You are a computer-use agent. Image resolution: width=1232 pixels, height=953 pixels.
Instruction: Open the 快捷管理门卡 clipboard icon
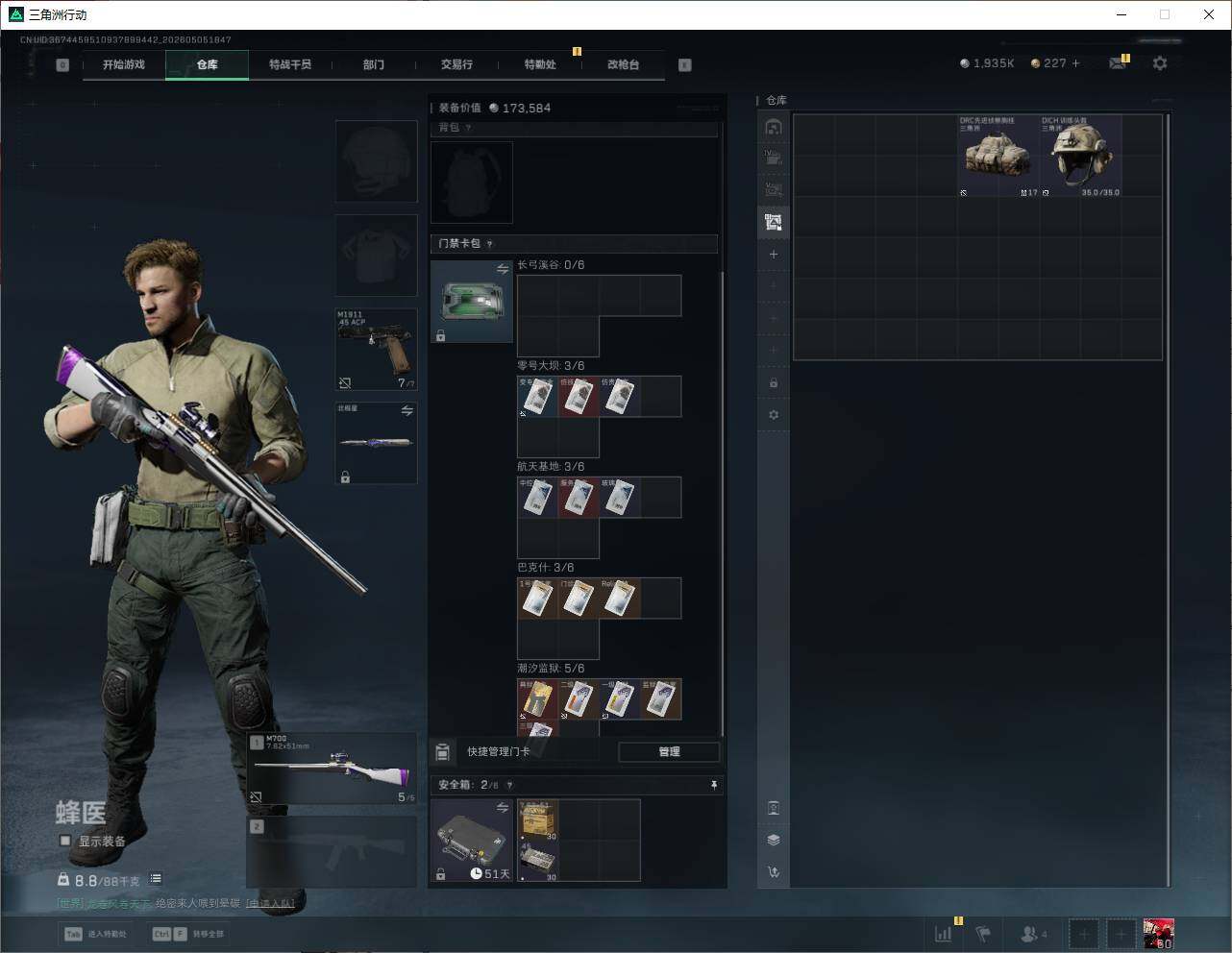[443, 751]
